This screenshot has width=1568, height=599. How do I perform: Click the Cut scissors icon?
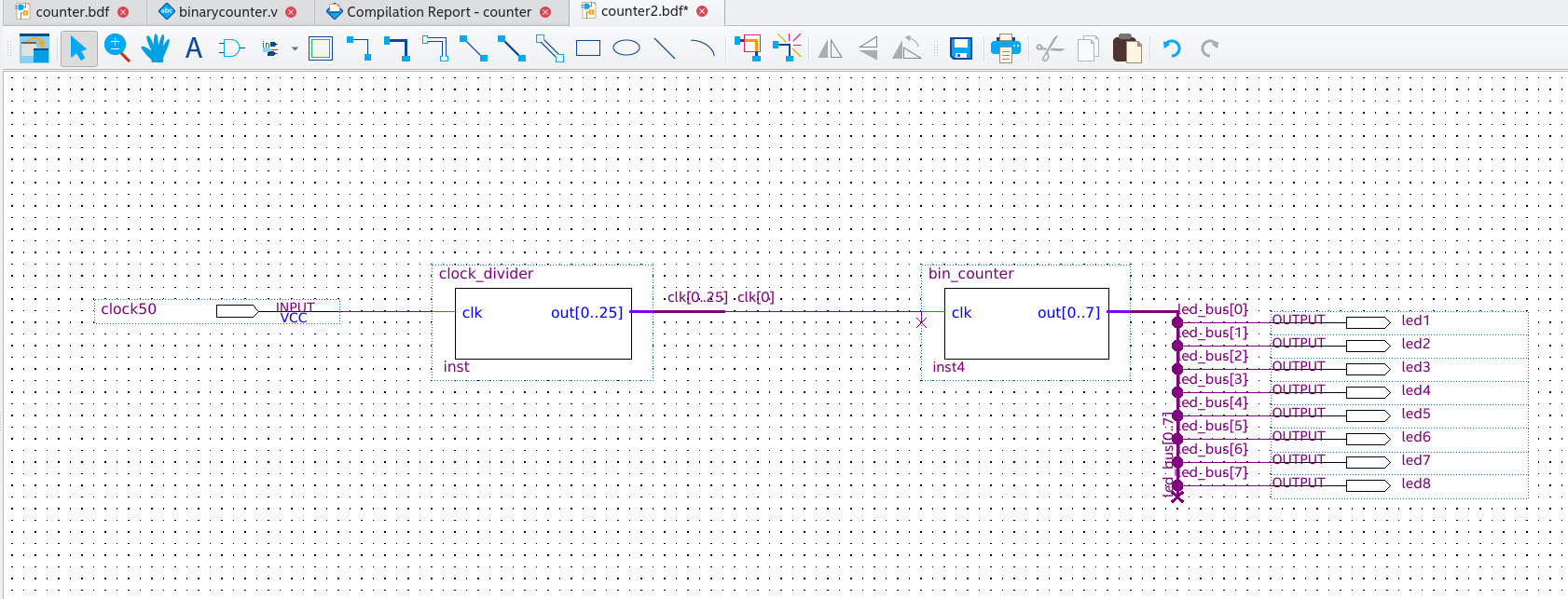[x=1050, y=48]
